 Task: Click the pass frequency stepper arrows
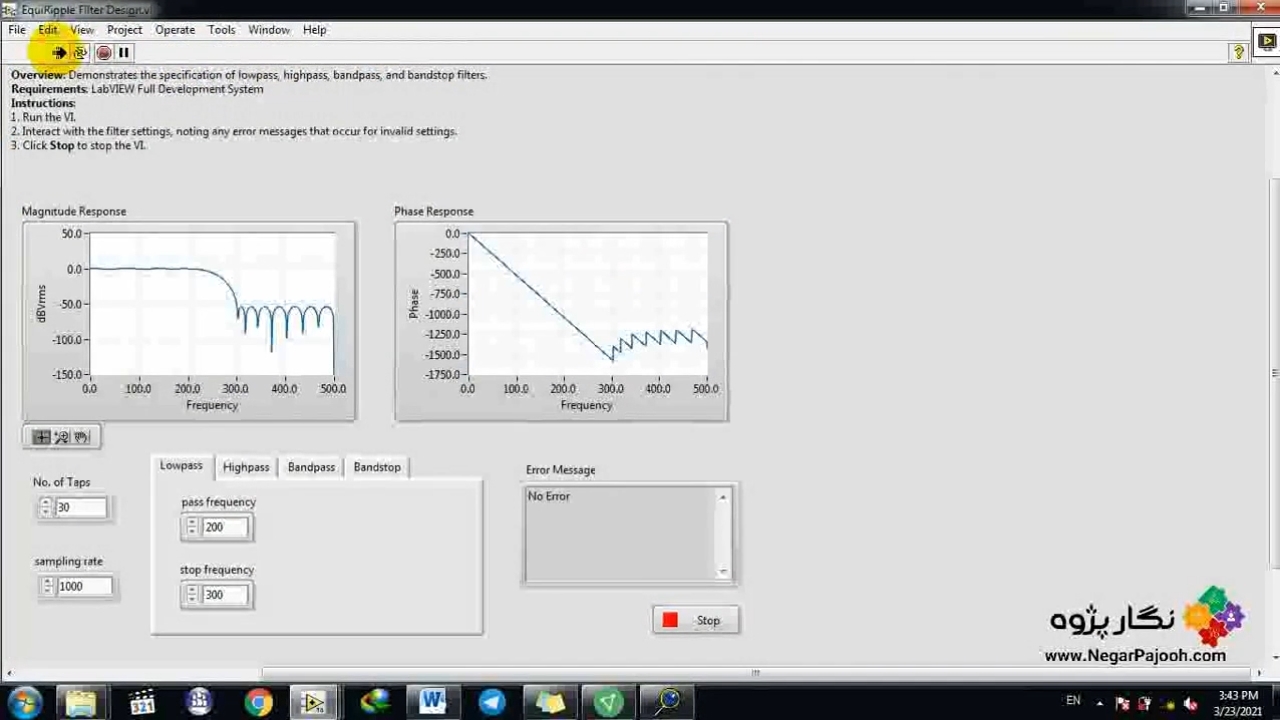(191, 528)
